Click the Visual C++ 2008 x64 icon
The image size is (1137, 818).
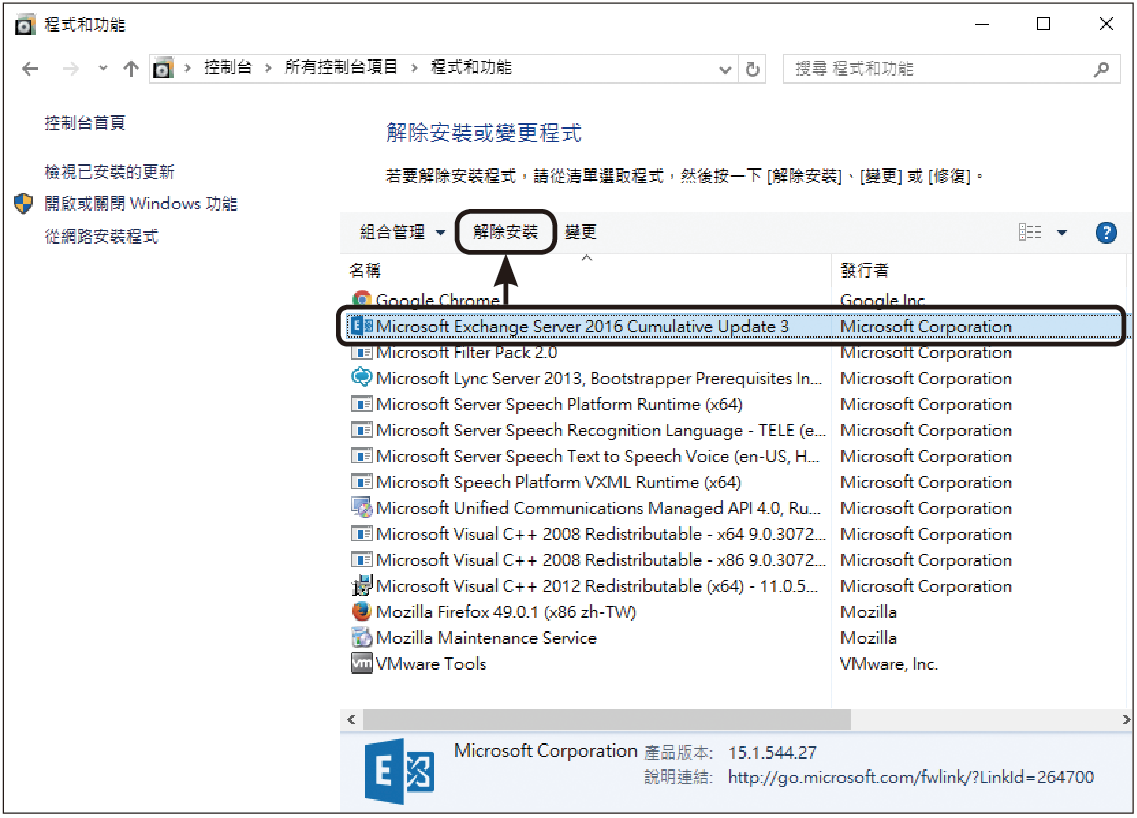361,534
